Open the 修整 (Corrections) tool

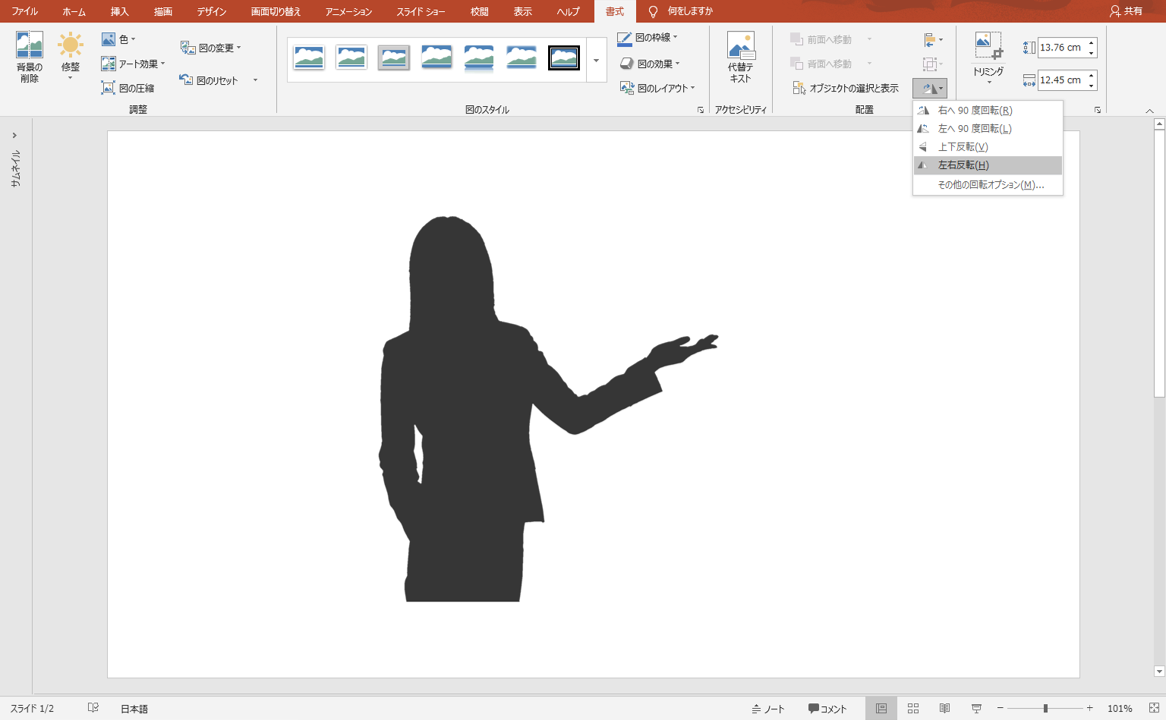pyautogui.click(x=70, y=47)
